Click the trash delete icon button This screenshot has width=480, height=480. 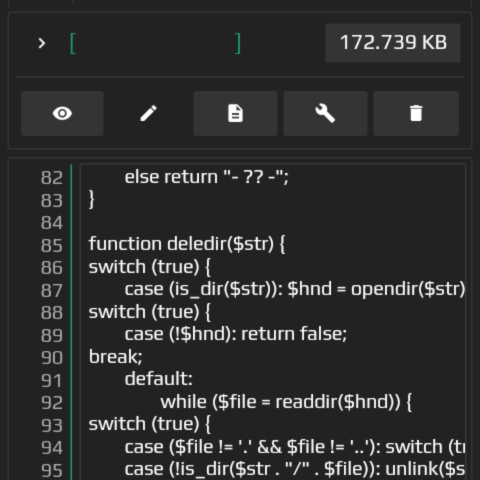pyautogui.click(x=416, y=113)
